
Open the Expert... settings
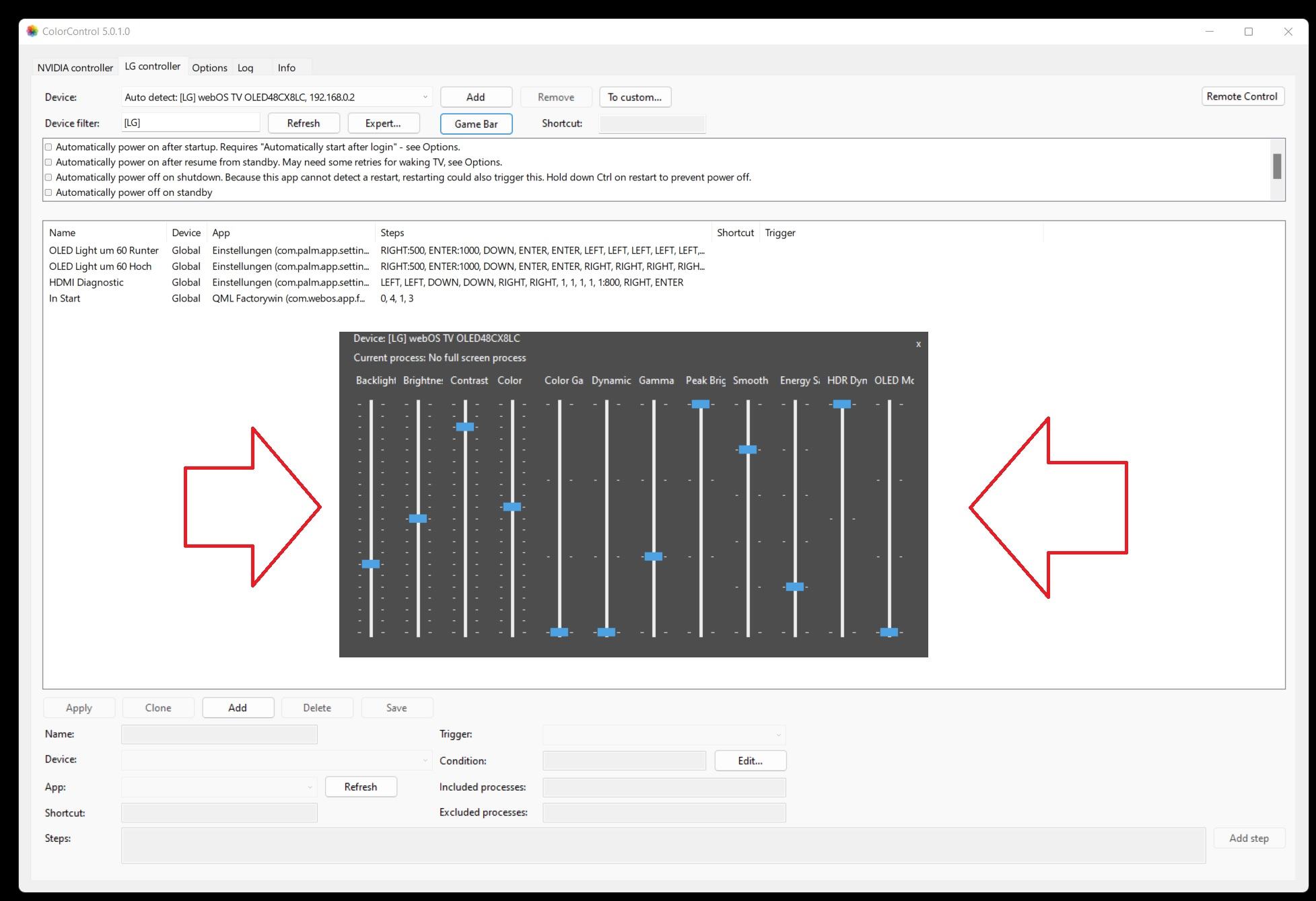383,123
